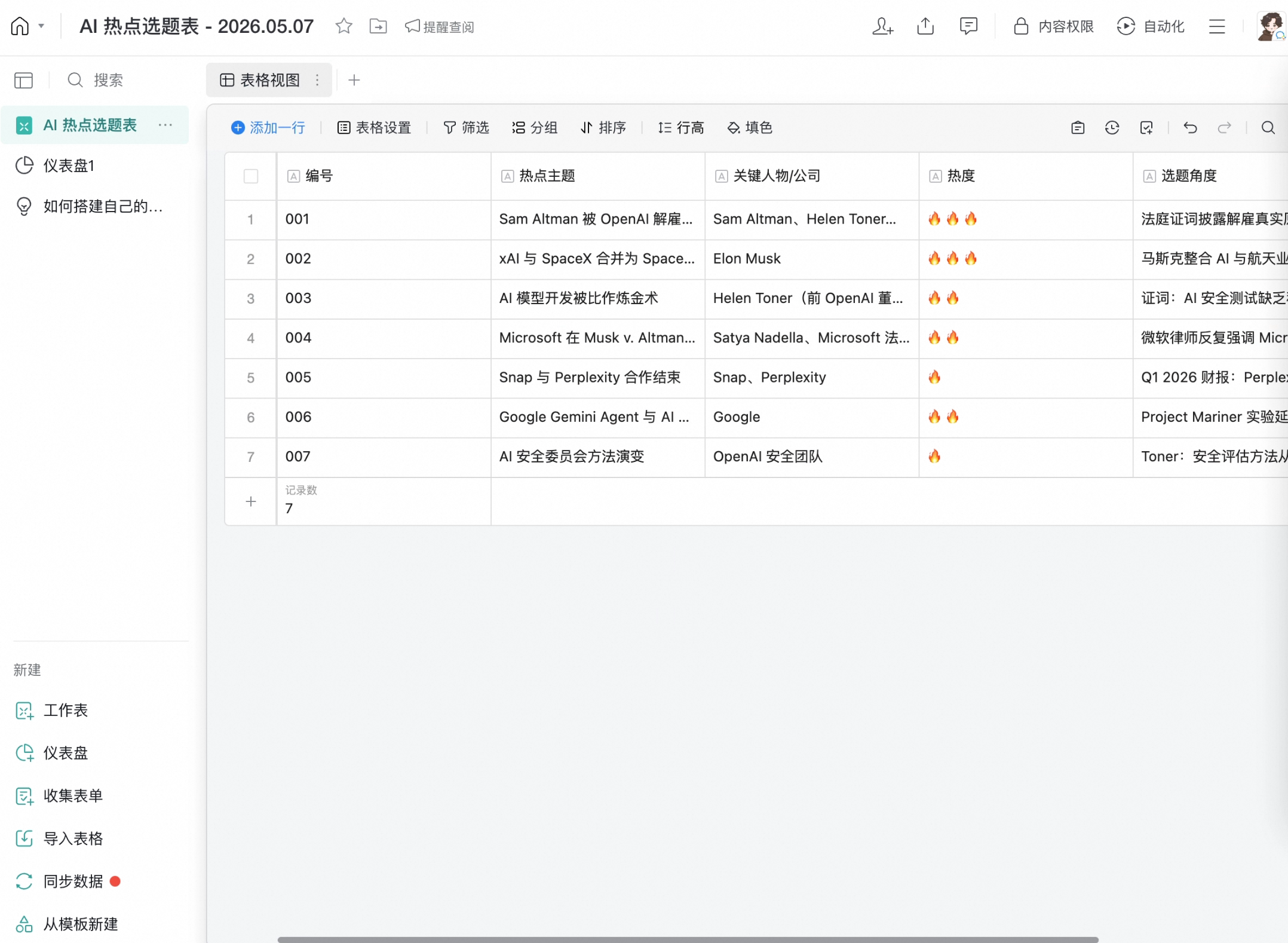Undo the last action
The height and width of the screenshot is (943, 1288).
click(x=1190, y=127)
